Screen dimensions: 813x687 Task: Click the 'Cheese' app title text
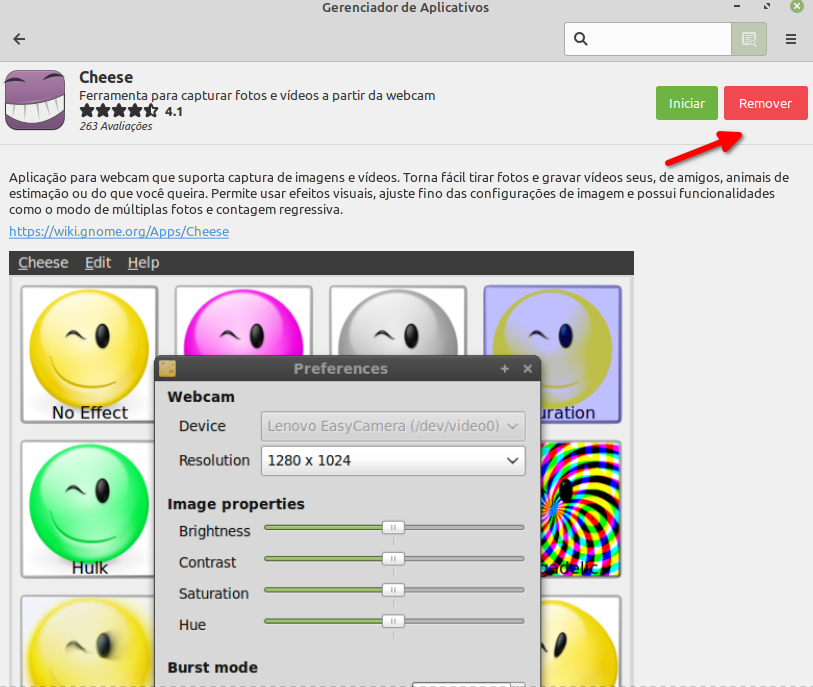pyautogui.click(x=106, y=77)
